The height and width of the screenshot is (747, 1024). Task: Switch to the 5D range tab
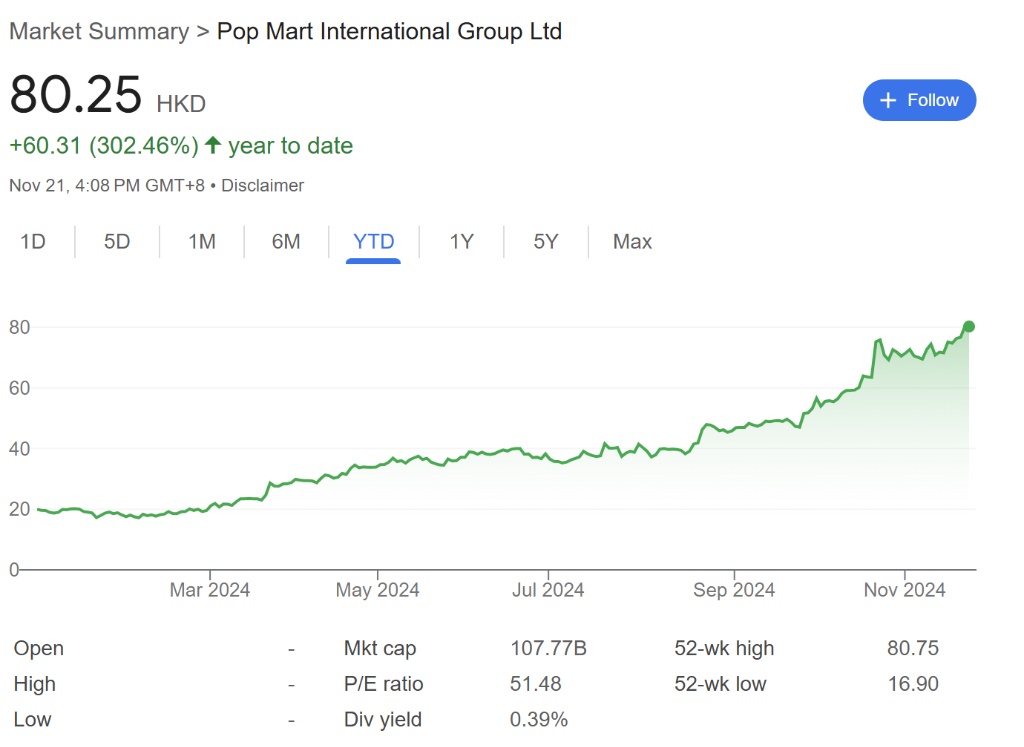click(117, 241)
